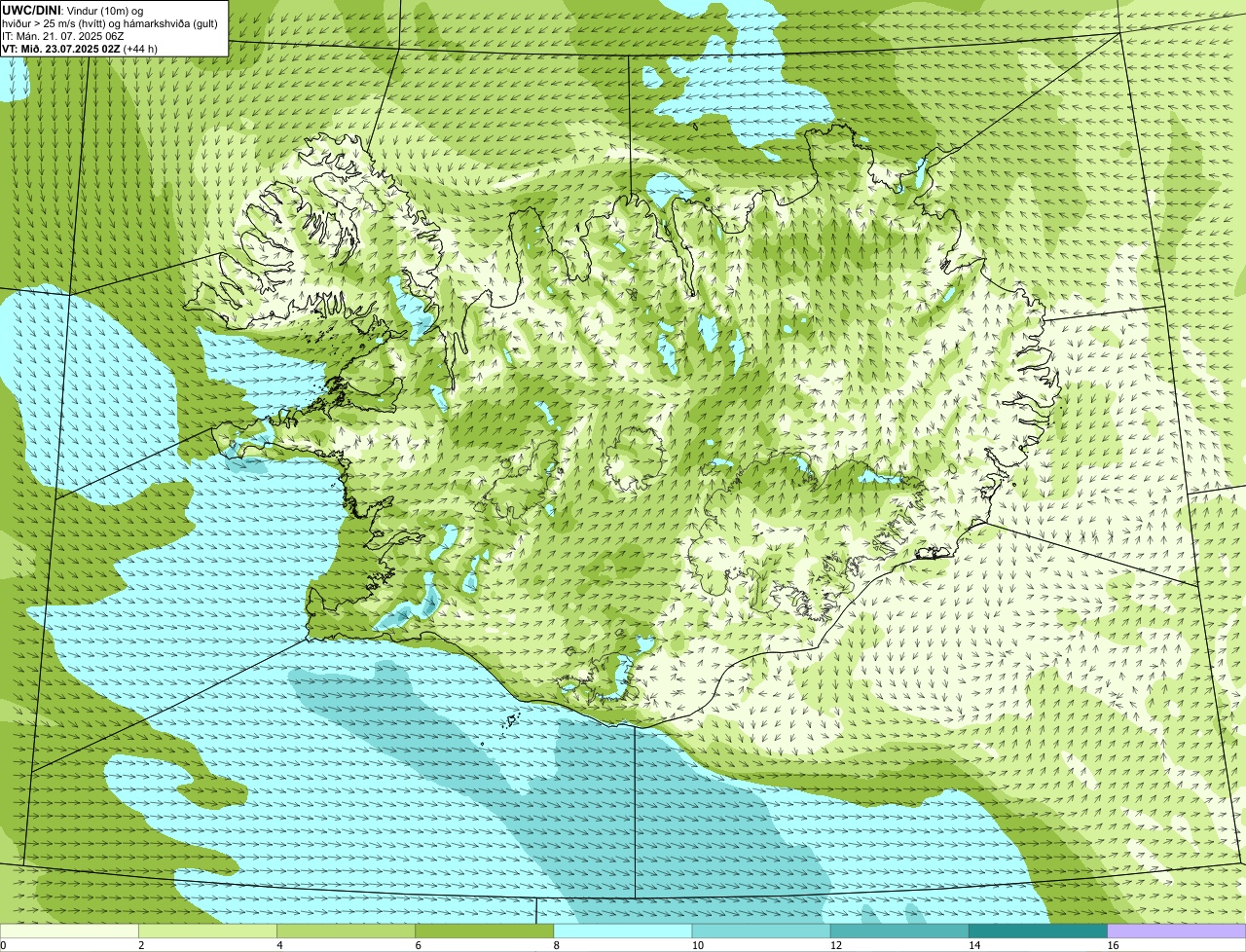Select the light green 2–4 m/s legend swatch
The height and width of the screenshot is (952, 1246).
tap(207, 932)
